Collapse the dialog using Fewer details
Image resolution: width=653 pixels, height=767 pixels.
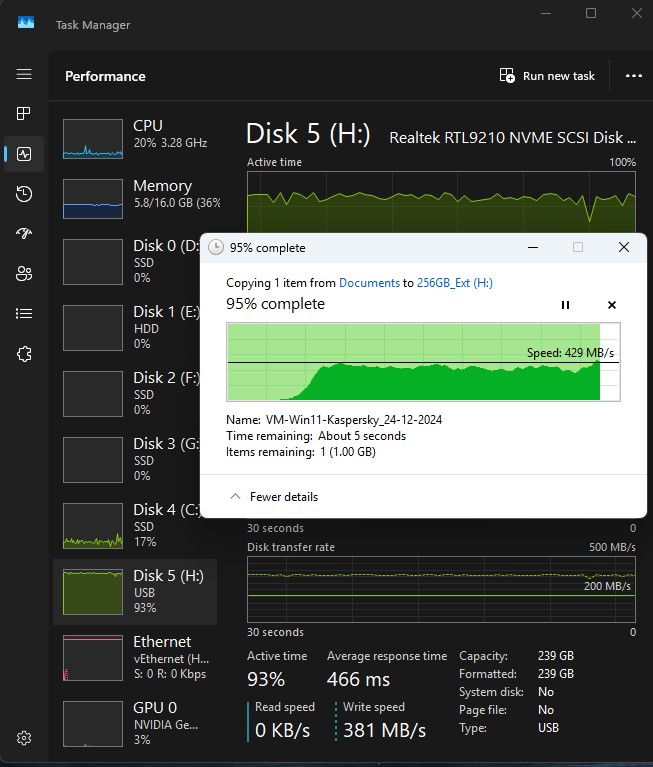pos(274,497)
